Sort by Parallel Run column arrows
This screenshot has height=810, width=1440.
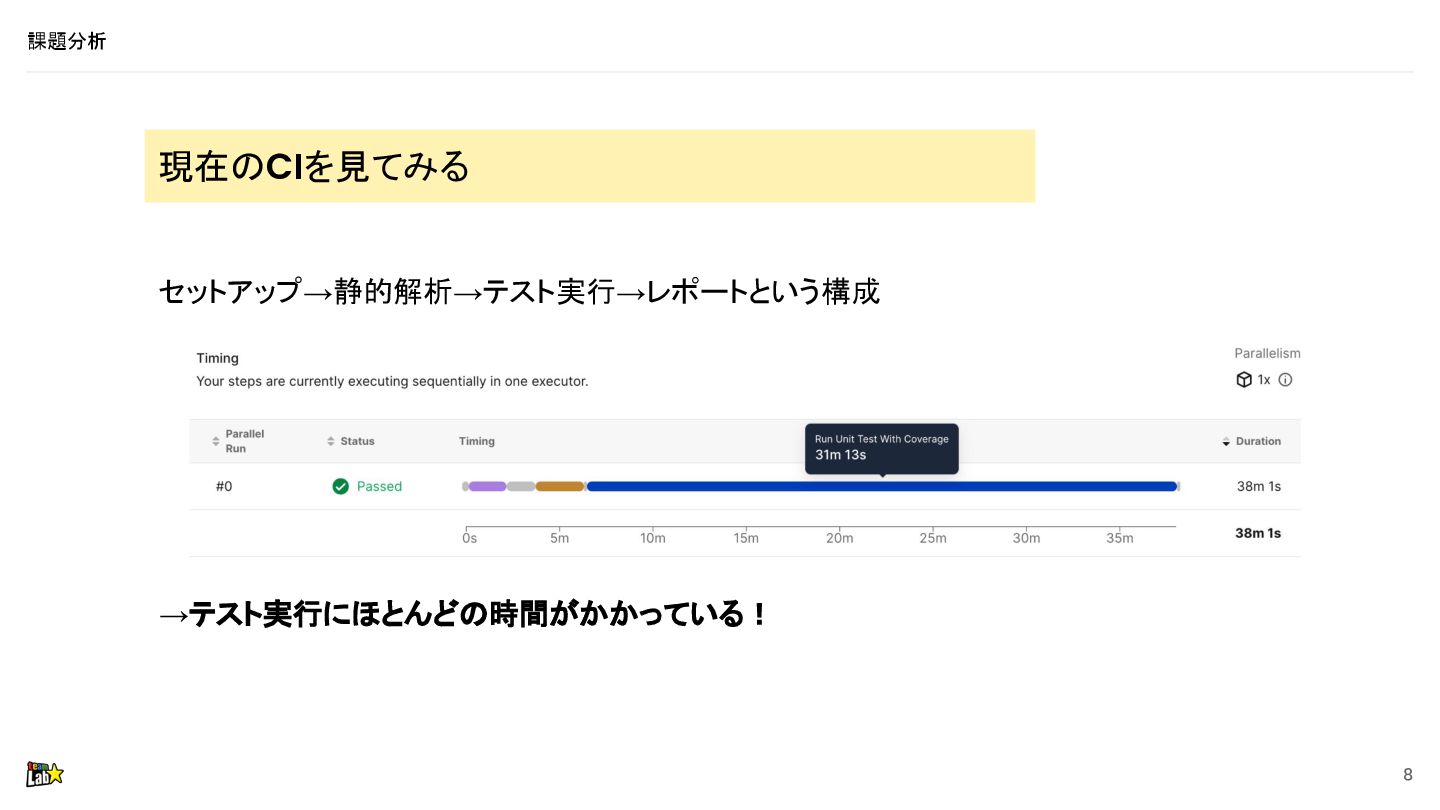215,441
